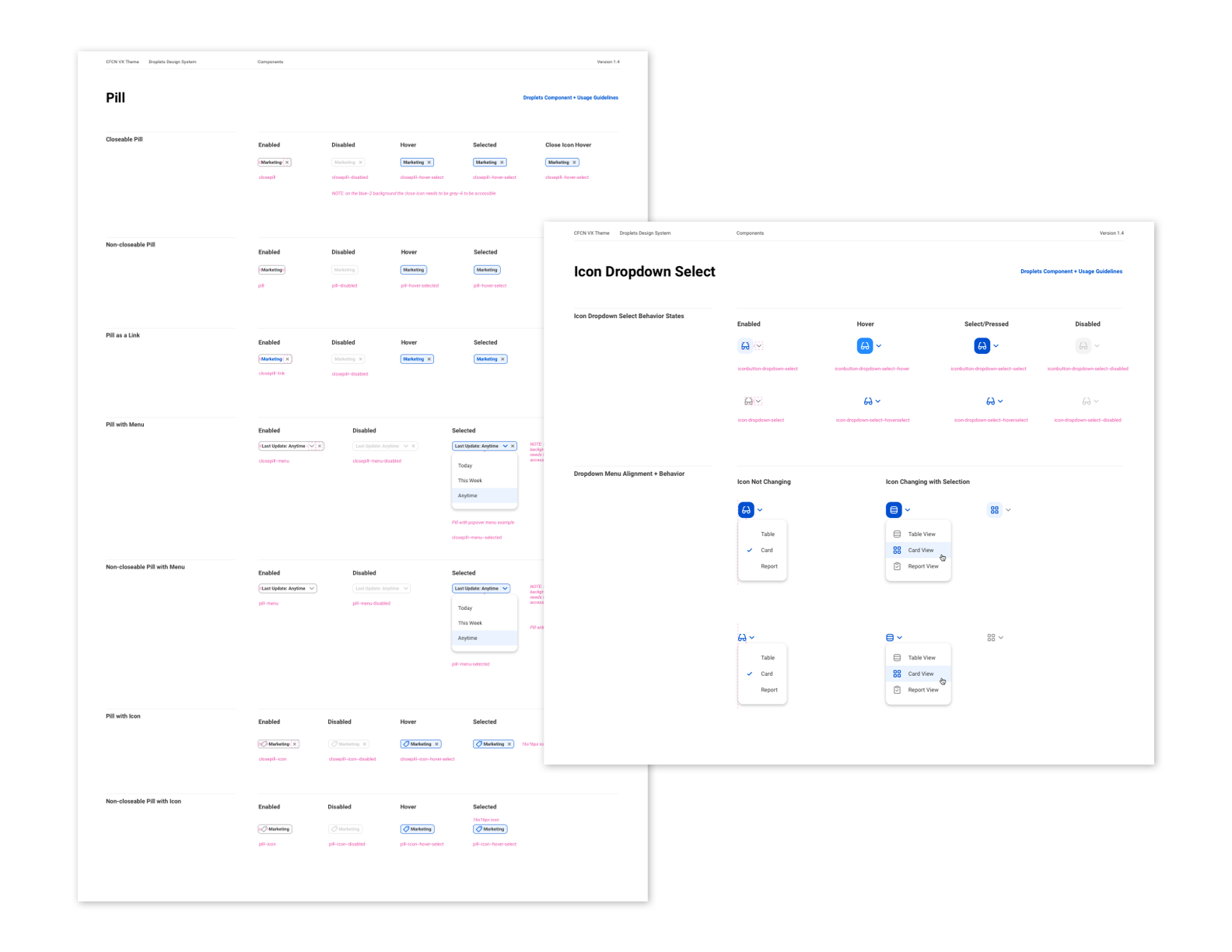Viewport: 1232px width, 952px height.
Task: Open the chevron beside the Select/Pressed glasses icon button
Action: click(996, 346)
